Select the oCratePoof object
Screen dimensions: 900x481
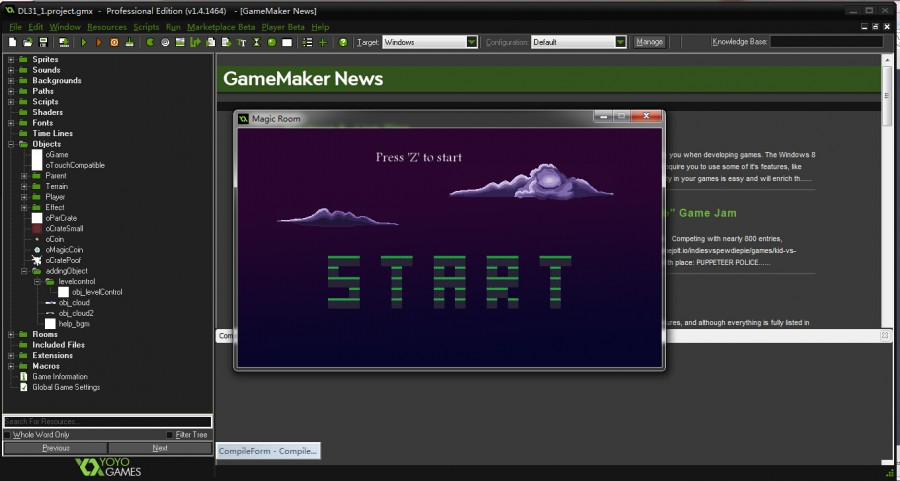63,261
